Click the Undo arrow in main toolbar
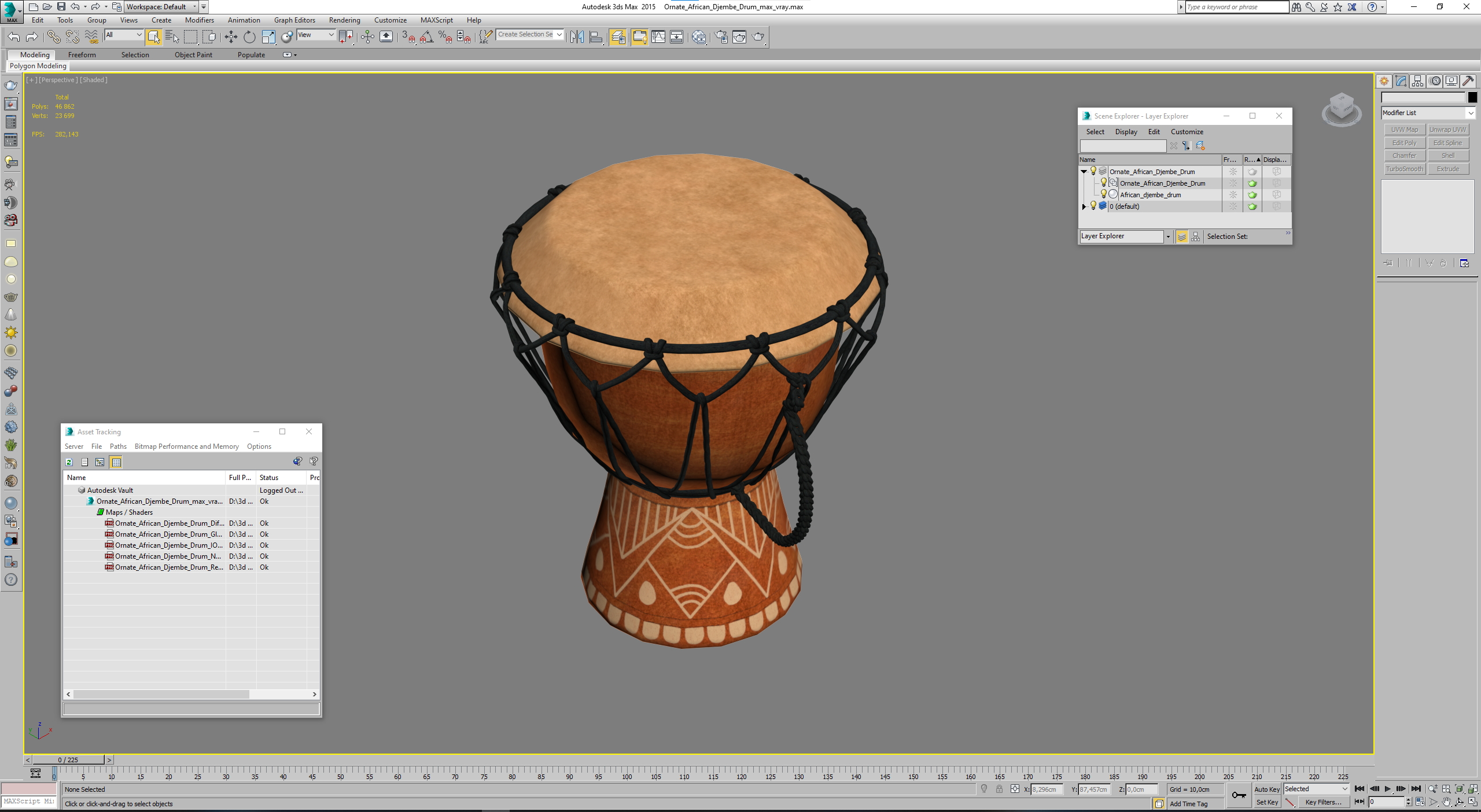Viewport: 1481px width, 812px height. point(14,37)
